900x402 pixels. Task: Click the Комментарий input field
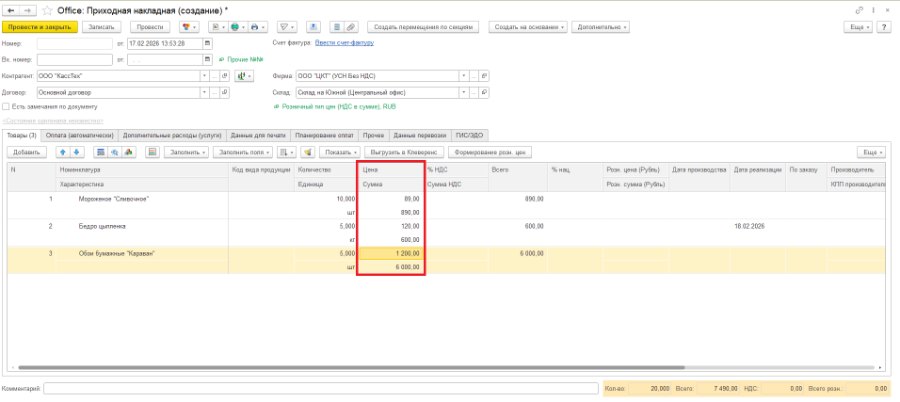[321, 389]
